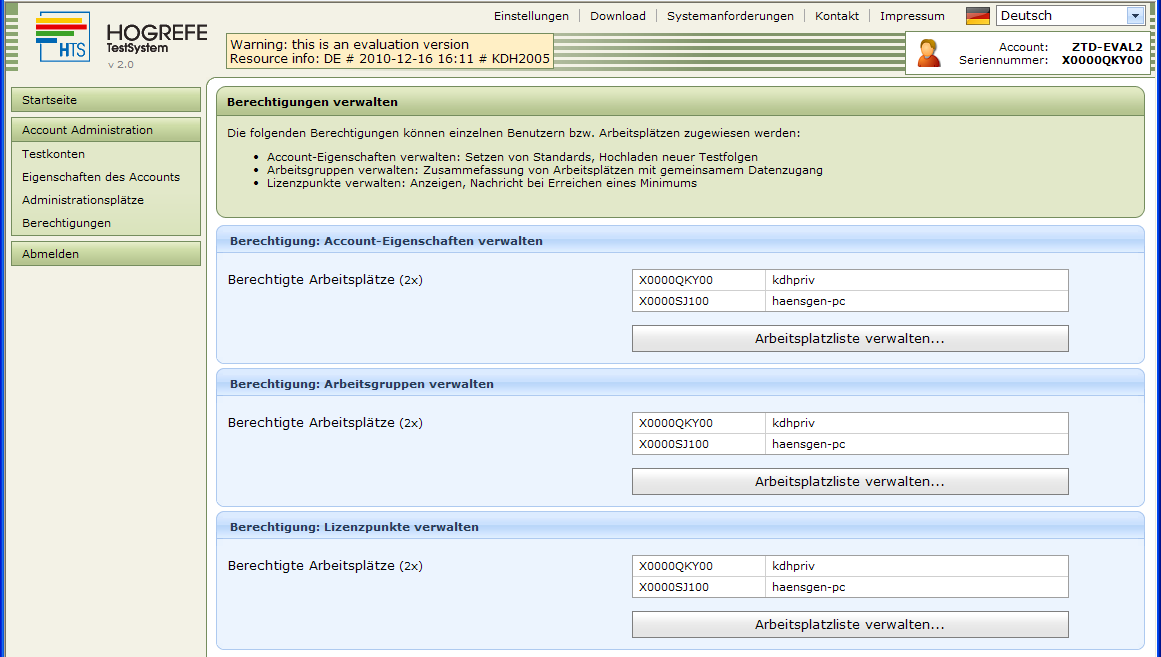This screenshot has width=1161, height=657.
Task: Manage Arbeitsplatzliste for Lizenzpunkte
Action: click(849, 625)
